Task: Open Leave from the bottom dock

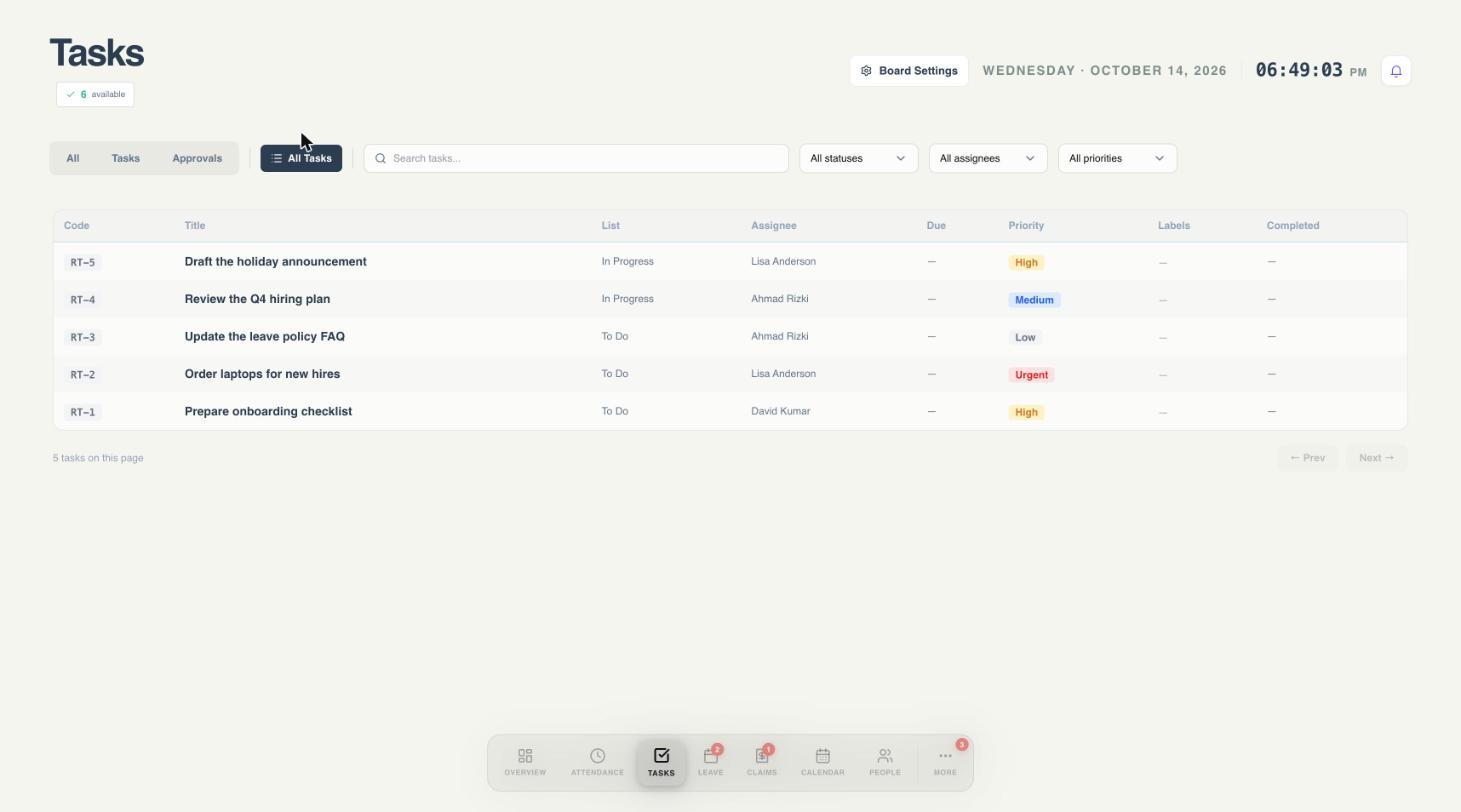Action: click(710, 762)
